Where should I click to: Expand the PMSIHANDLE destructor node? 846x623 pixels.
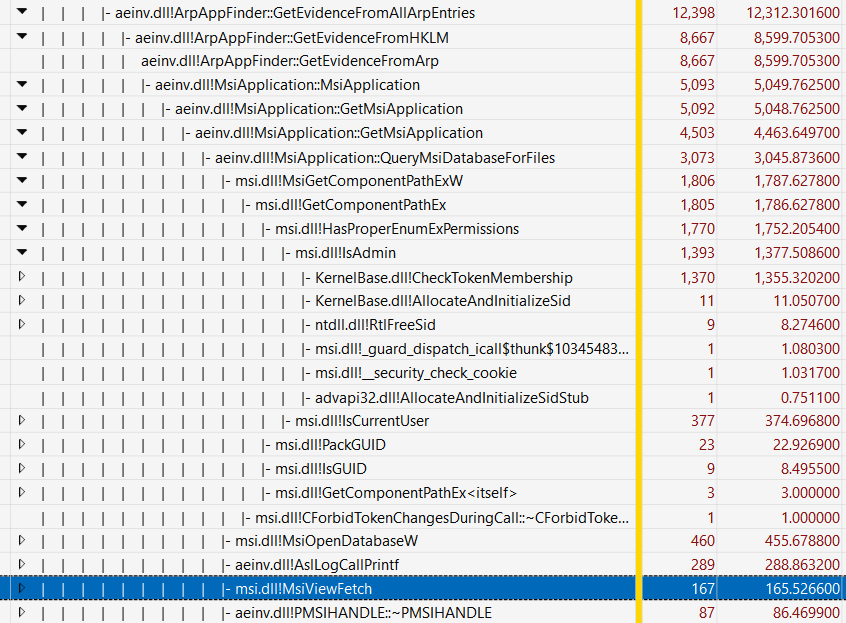22,613
